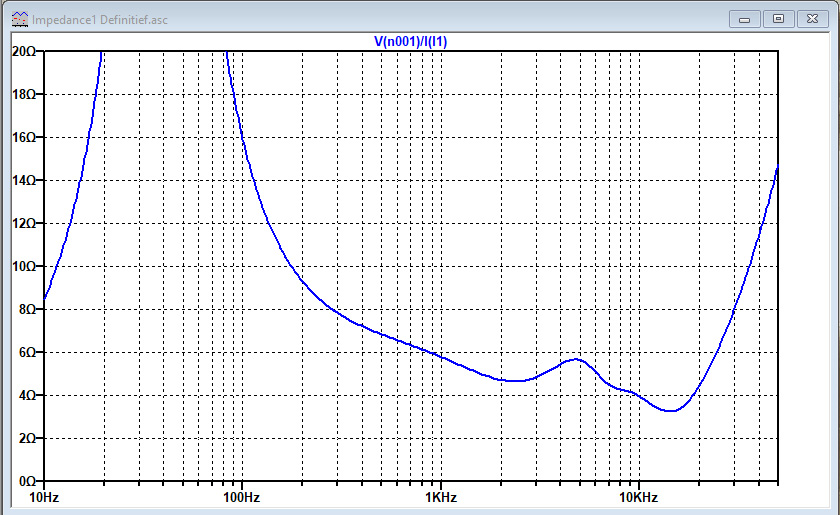Click the 20Ω vertical axis label
The image size is (840, 515).
[24, 51]
